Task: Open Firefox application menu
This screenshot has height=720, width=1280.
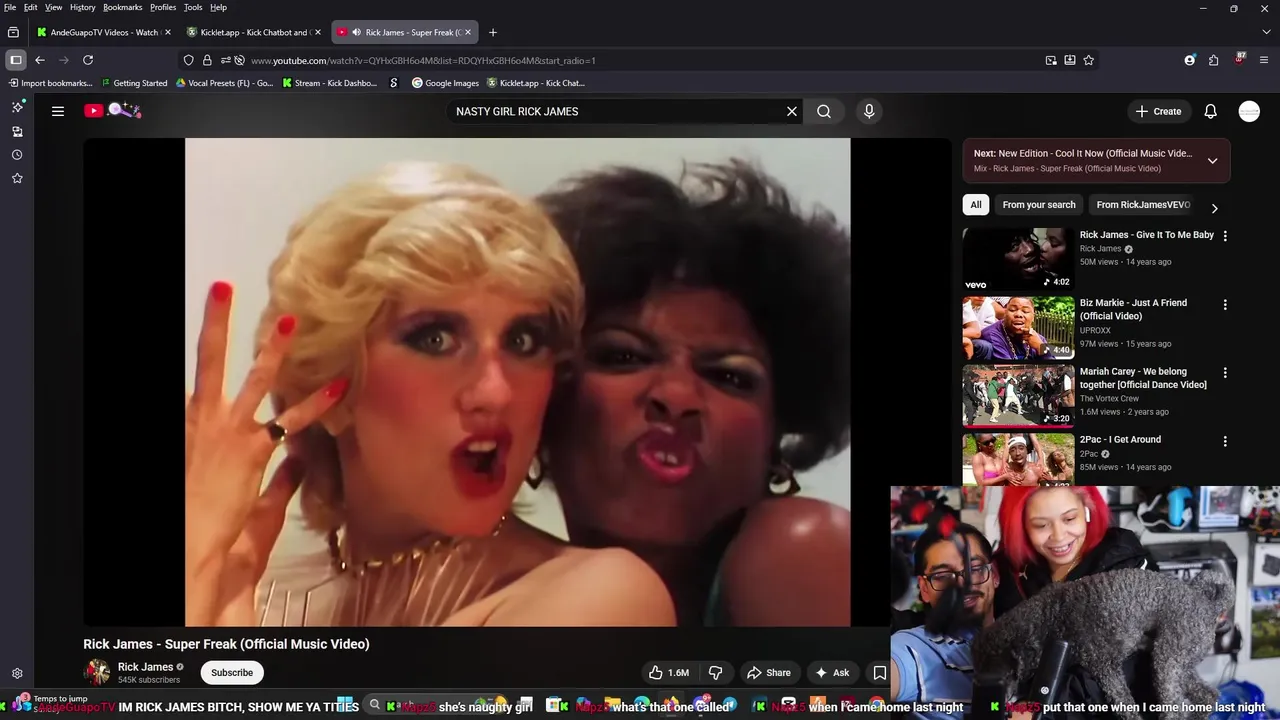Action: (x=1265, y=60)
